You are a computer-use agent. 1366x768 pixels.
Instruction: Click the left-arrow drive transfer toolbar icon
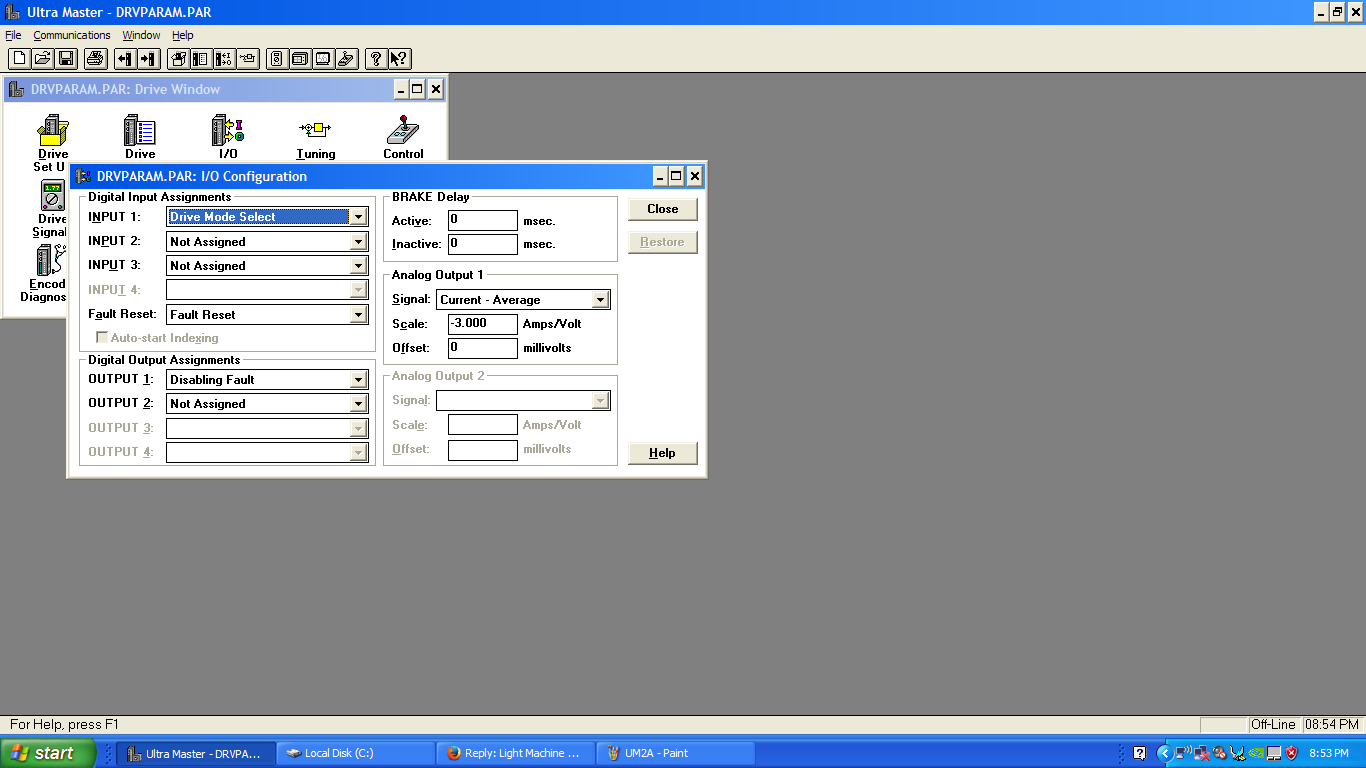[x=125, y=59]
